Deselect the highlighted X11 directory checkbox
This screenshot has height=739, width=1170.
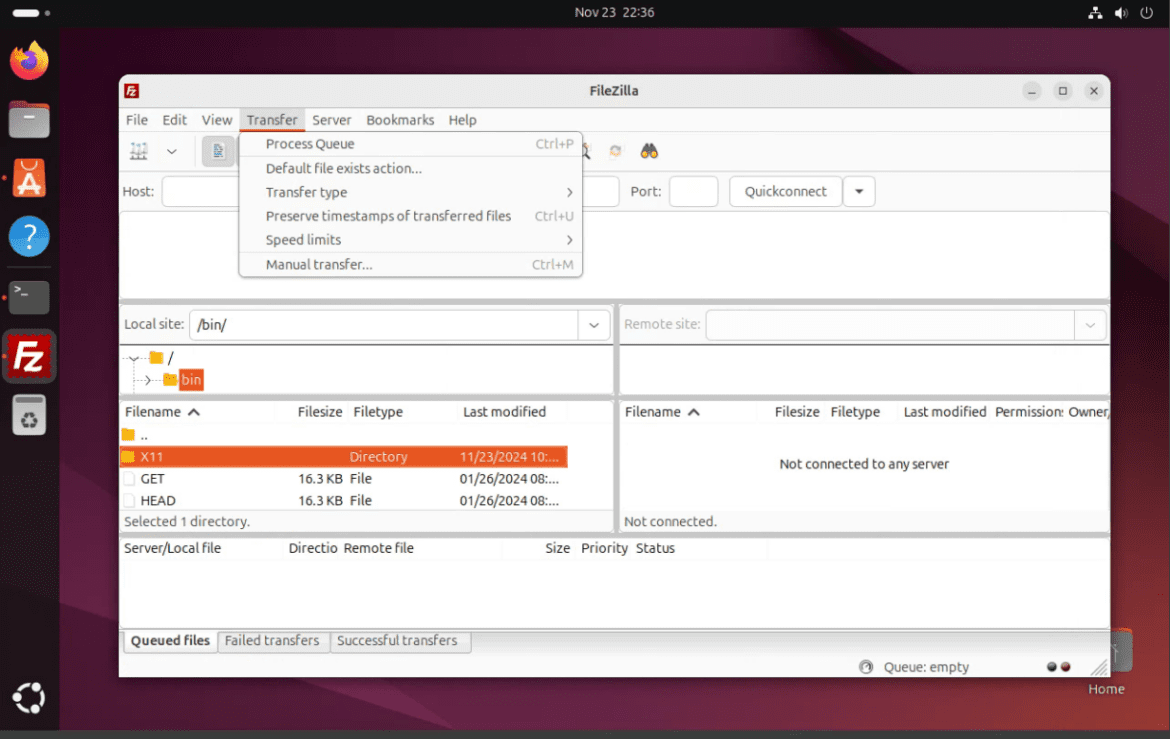[131, 456]
